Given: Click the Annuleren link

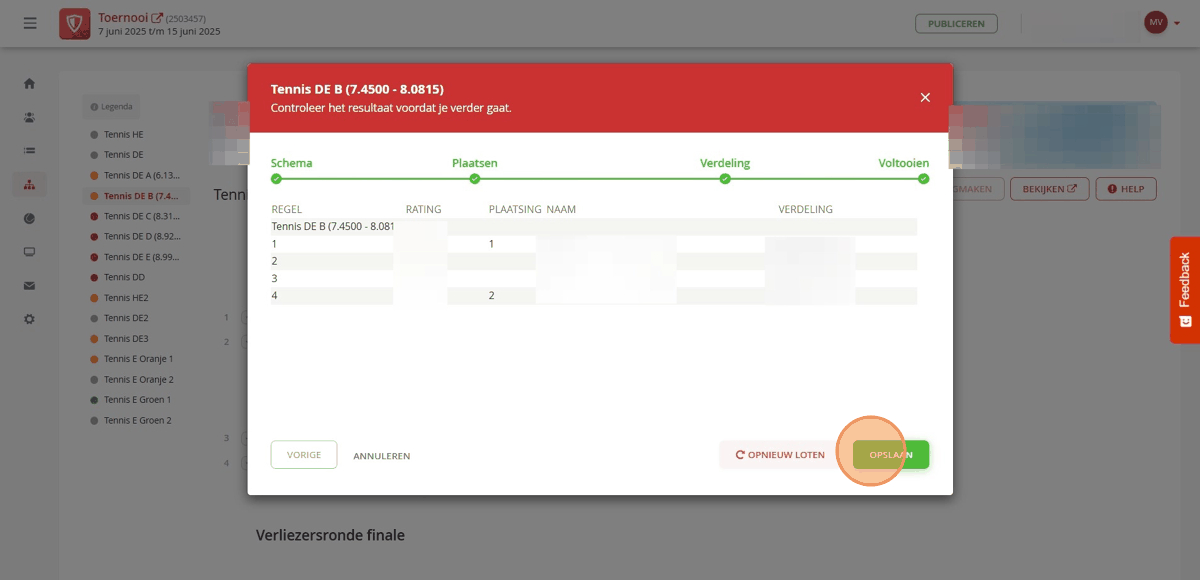Looking at the screenshot, I should tap(381, 456).
